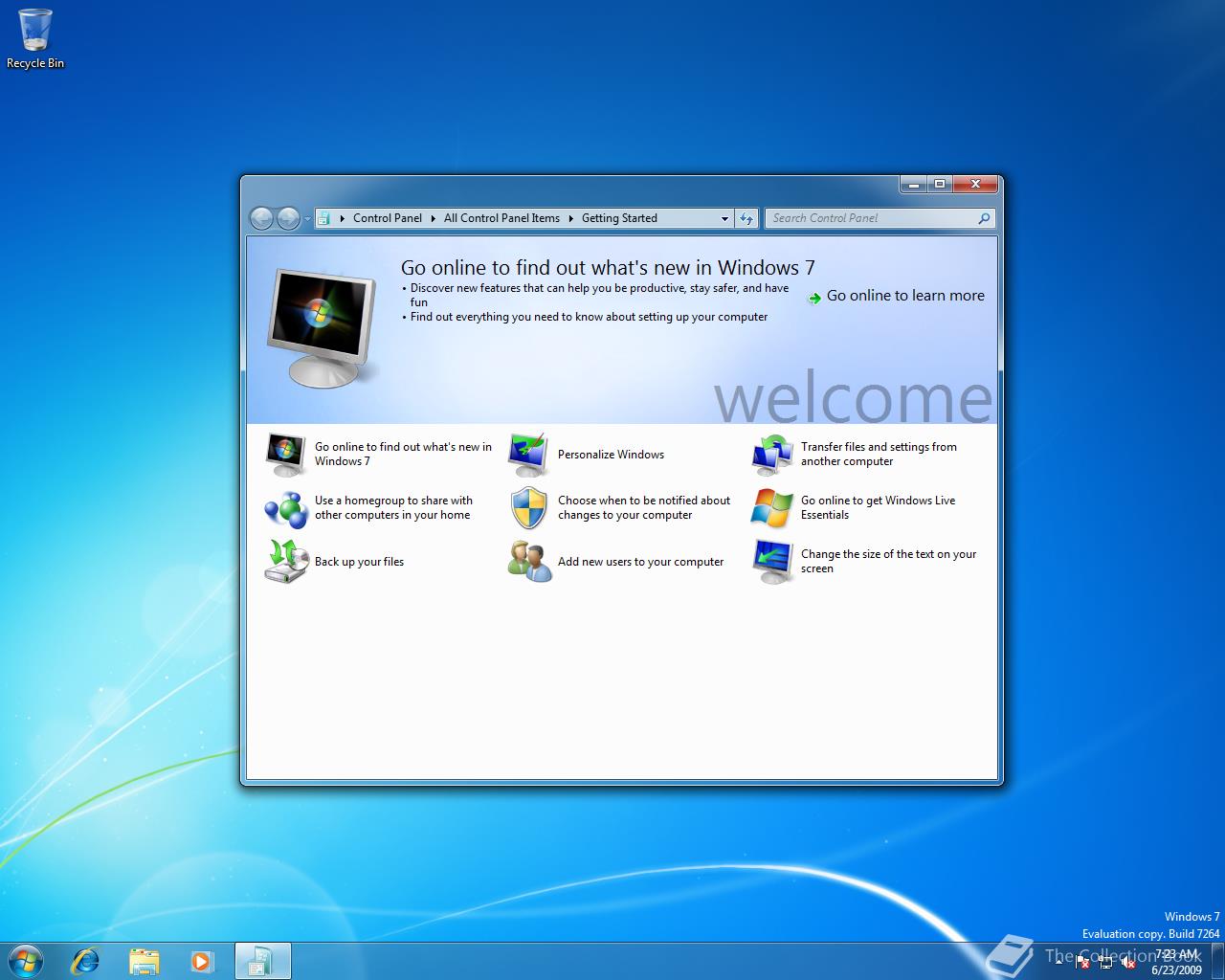Click the Back navigation arrow
This screenshot has width=1225, height=980.
click(x=261, y=218)
